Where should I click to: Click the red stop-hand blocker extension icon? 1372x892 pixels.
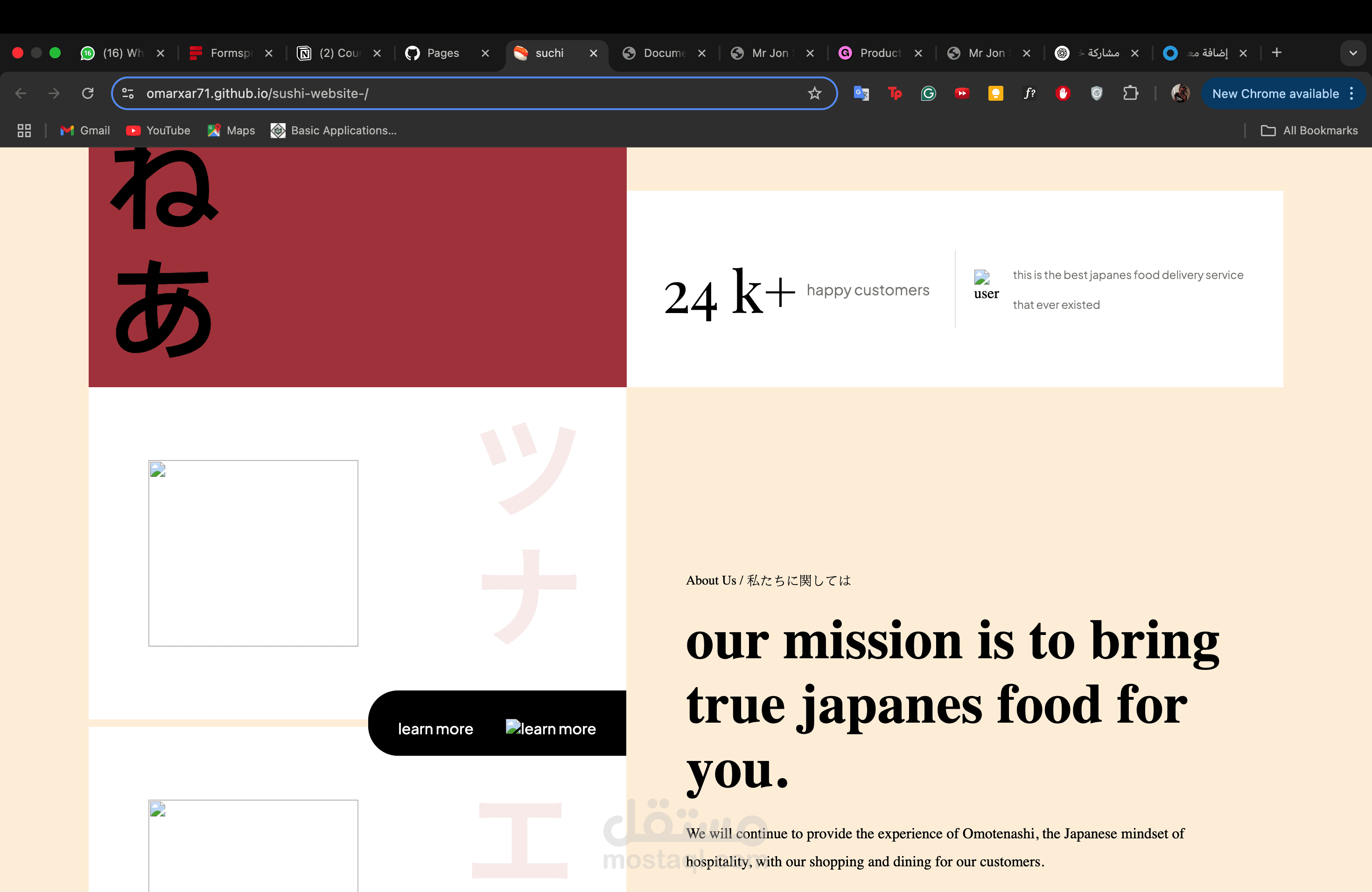[x=1063, y=93]
